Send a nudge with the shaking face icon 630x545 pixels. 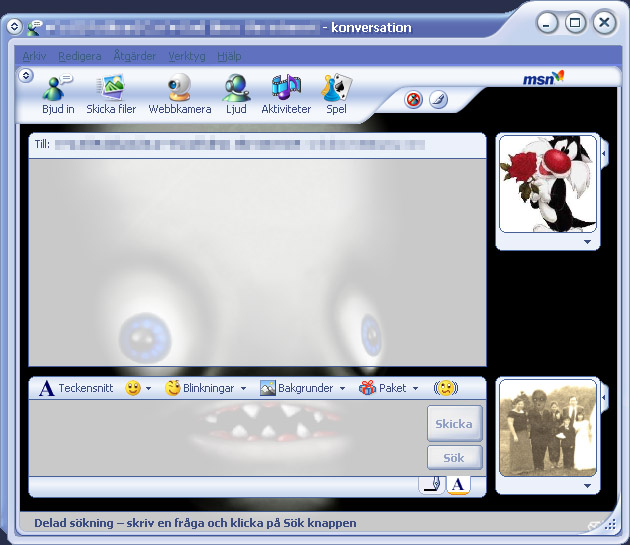pos(445,388)
